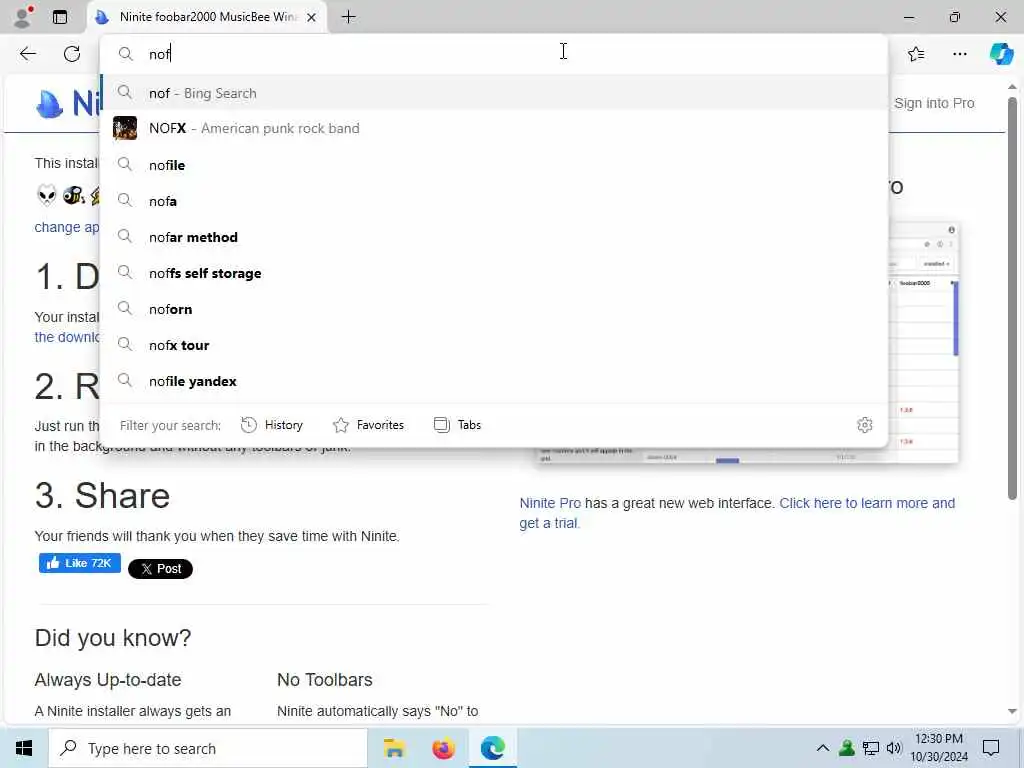Open a new tab with plus
Screen dimensions: 1024x768
349,17
